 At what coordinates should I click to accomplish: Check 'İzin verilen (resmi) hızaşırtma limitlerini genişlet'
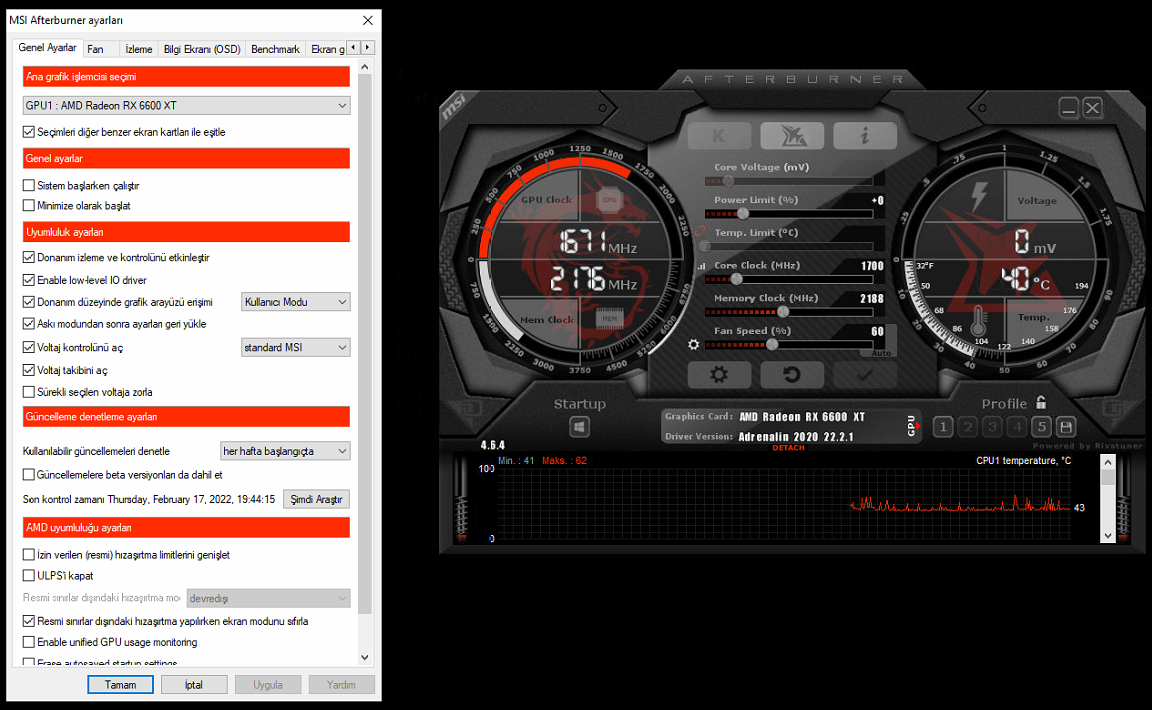[x=29, y=554]
